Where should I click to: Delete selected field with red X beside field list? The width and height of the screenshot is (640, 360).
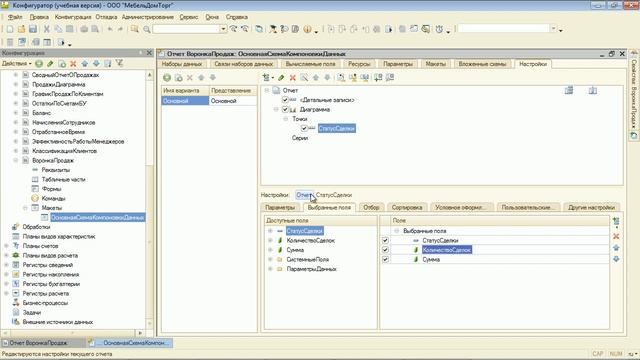point(616,237)
